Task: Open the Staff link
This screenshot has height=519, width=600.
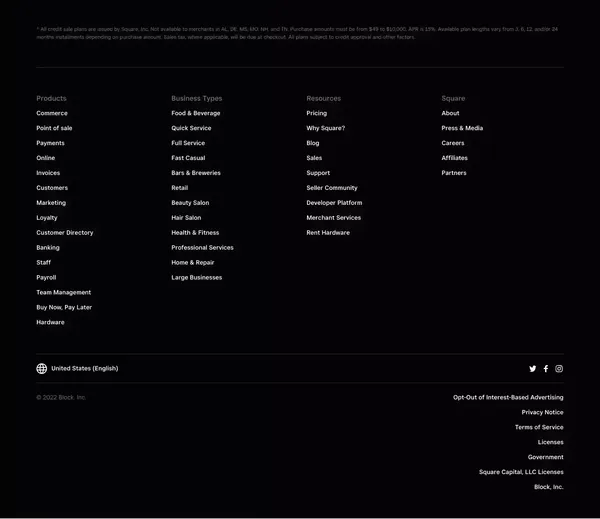Action: 44,263
